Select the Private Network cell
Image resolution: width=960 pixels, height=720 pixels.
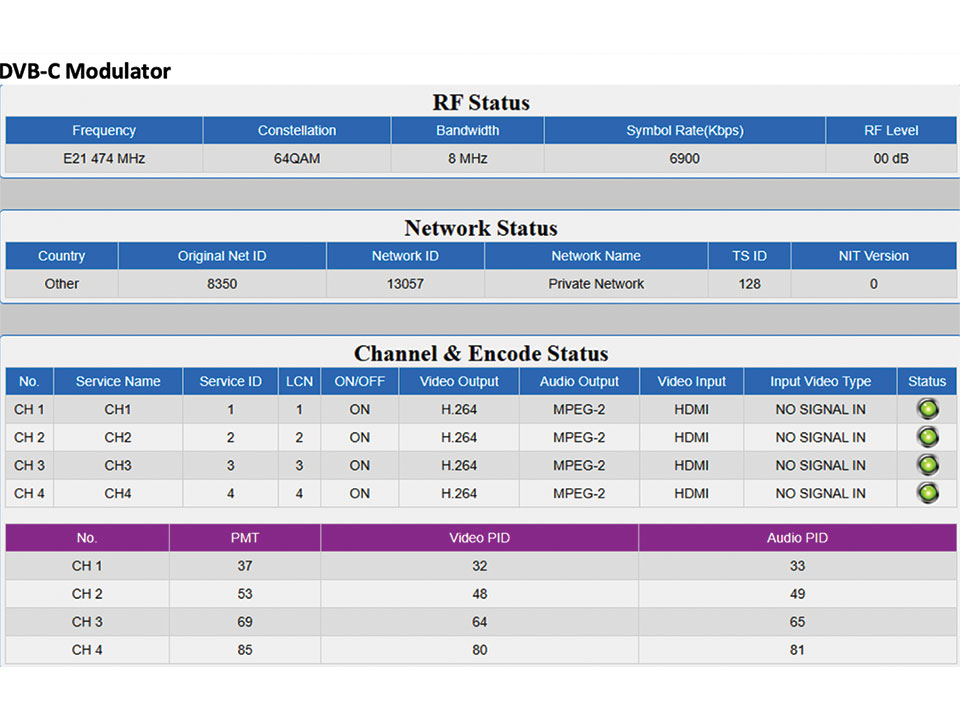[x=596, y=284]
